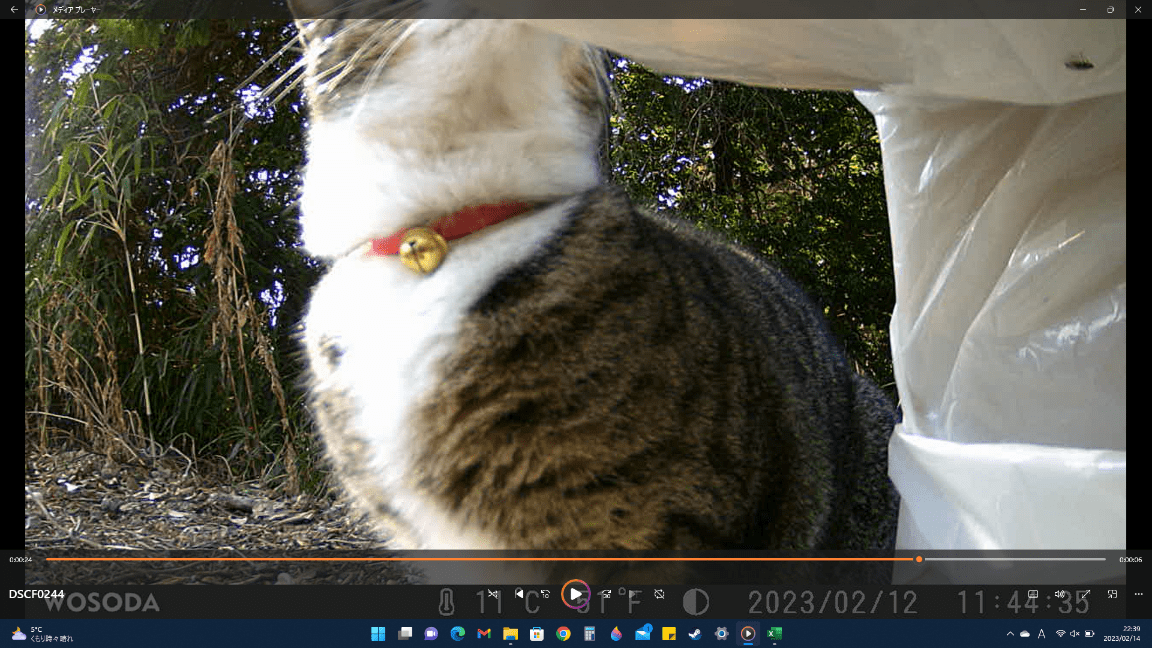Play the paused DSCF0244 video
1152x648 pixels.
(575, 594)
